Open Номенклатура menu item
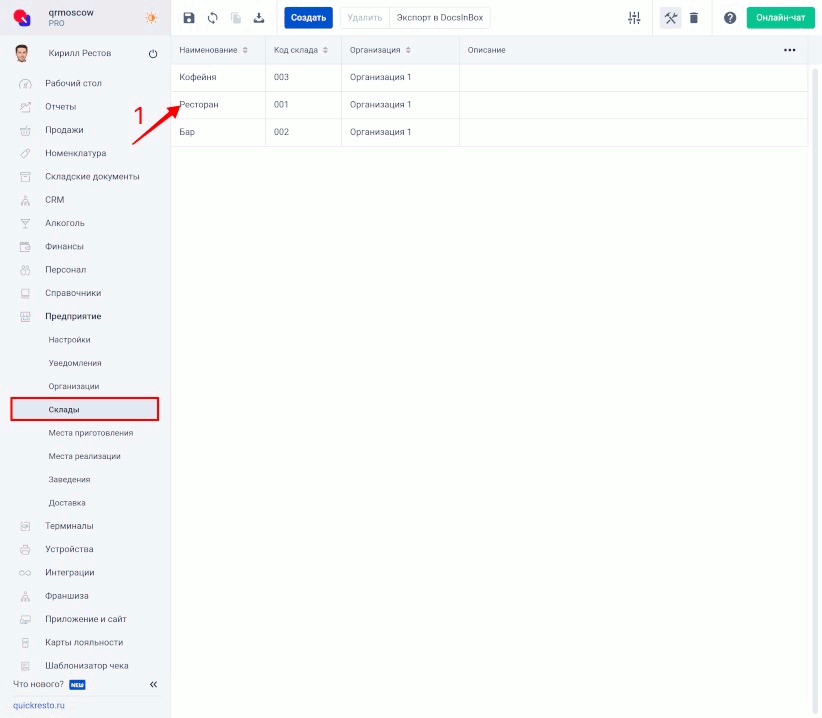This screenshot has height=718, width=822. pos(75,153)
